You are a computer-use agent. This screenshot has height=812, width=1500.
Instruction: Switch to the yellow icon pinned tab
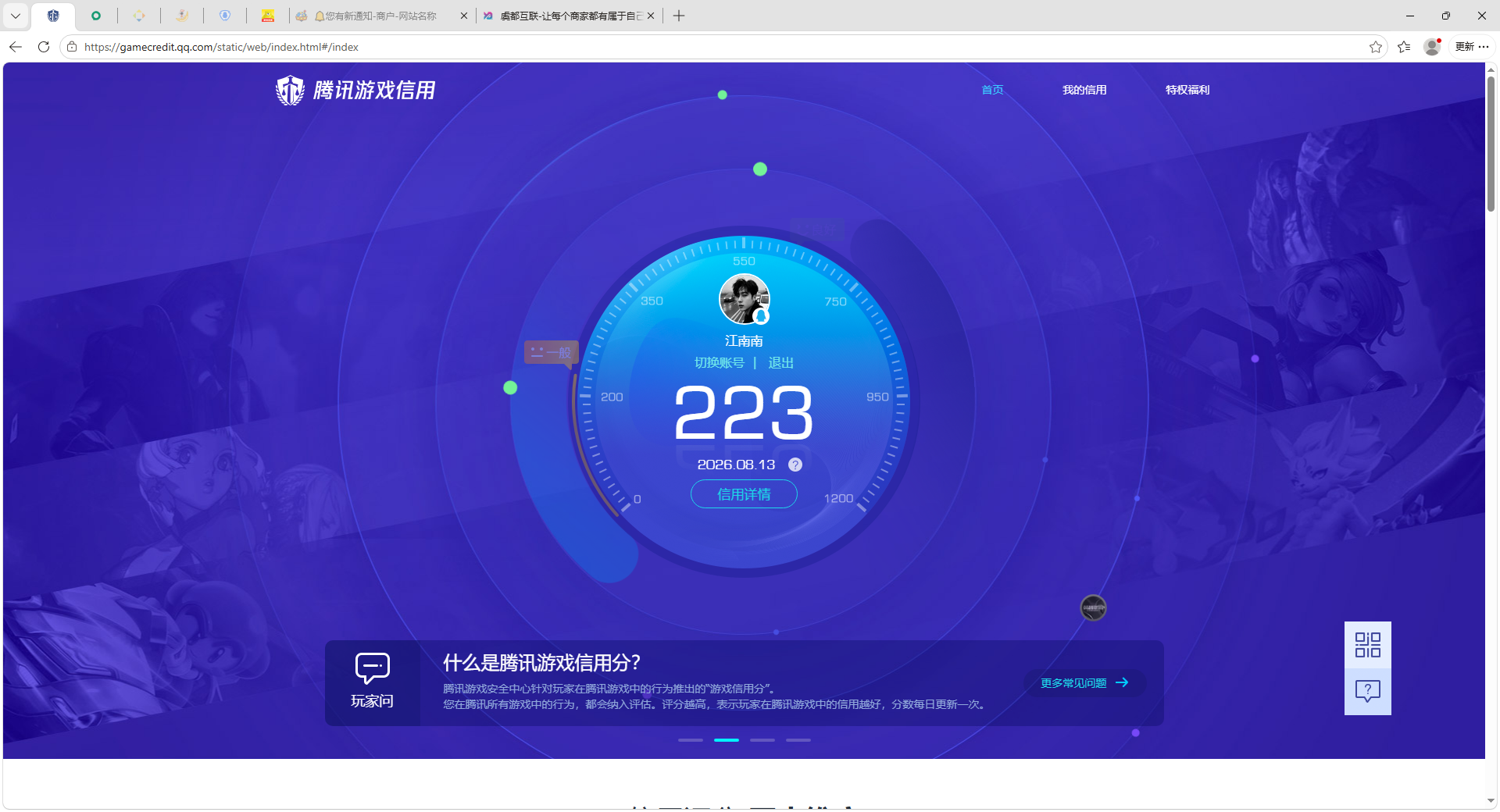268,16
